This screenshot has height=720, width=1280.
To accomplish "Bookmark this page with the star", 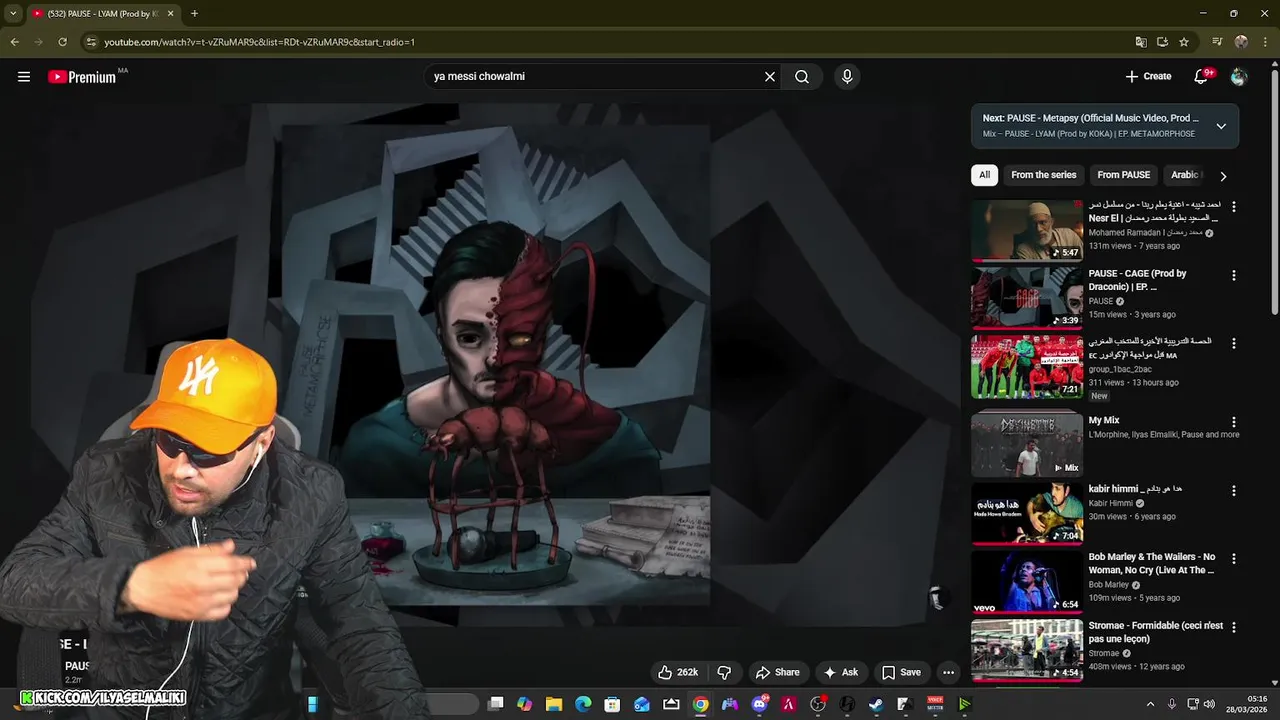I will (1184, 42).
